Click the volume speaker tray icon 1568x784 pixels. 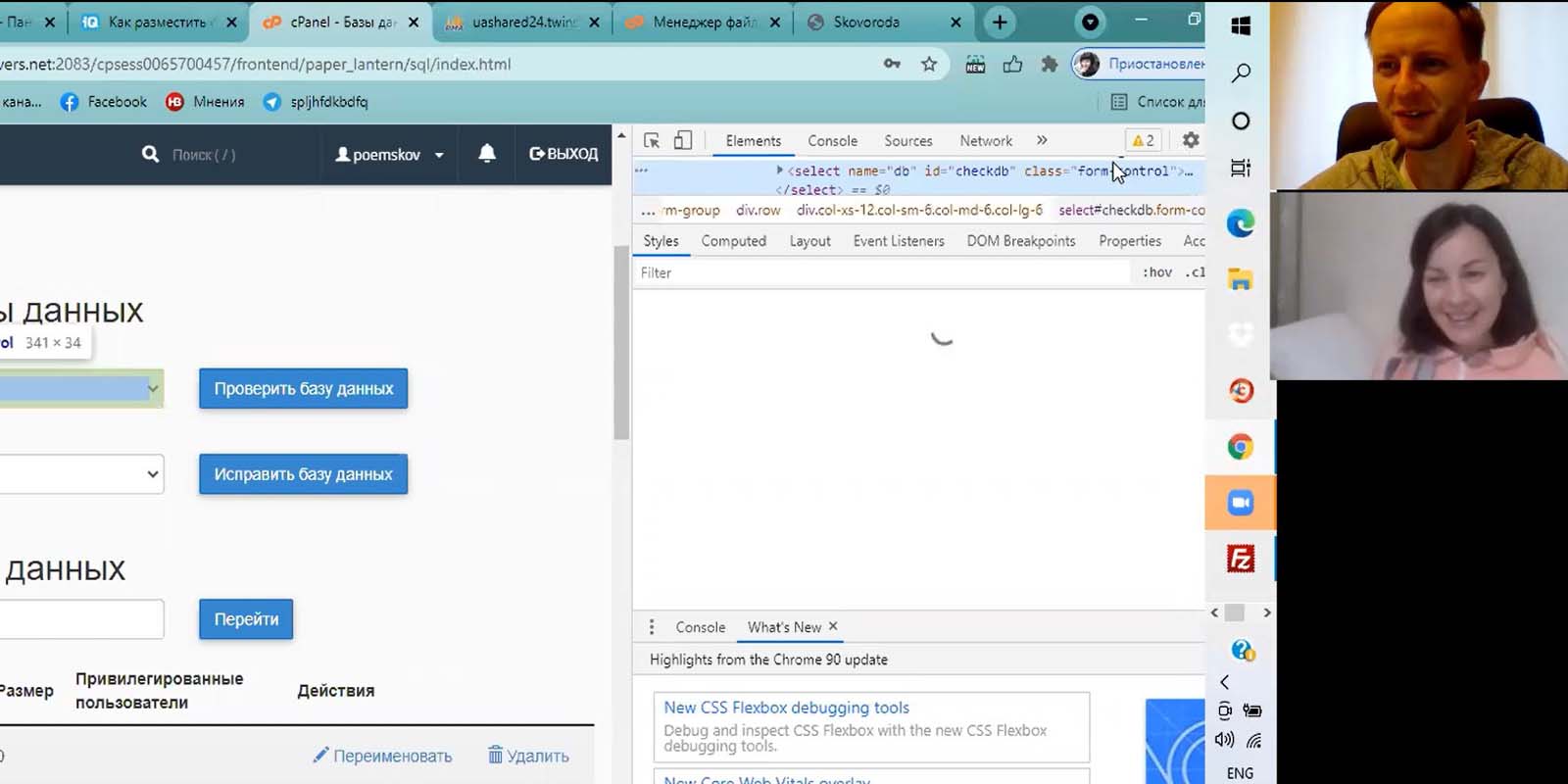pyautogui.click(x=1225, y=740)
